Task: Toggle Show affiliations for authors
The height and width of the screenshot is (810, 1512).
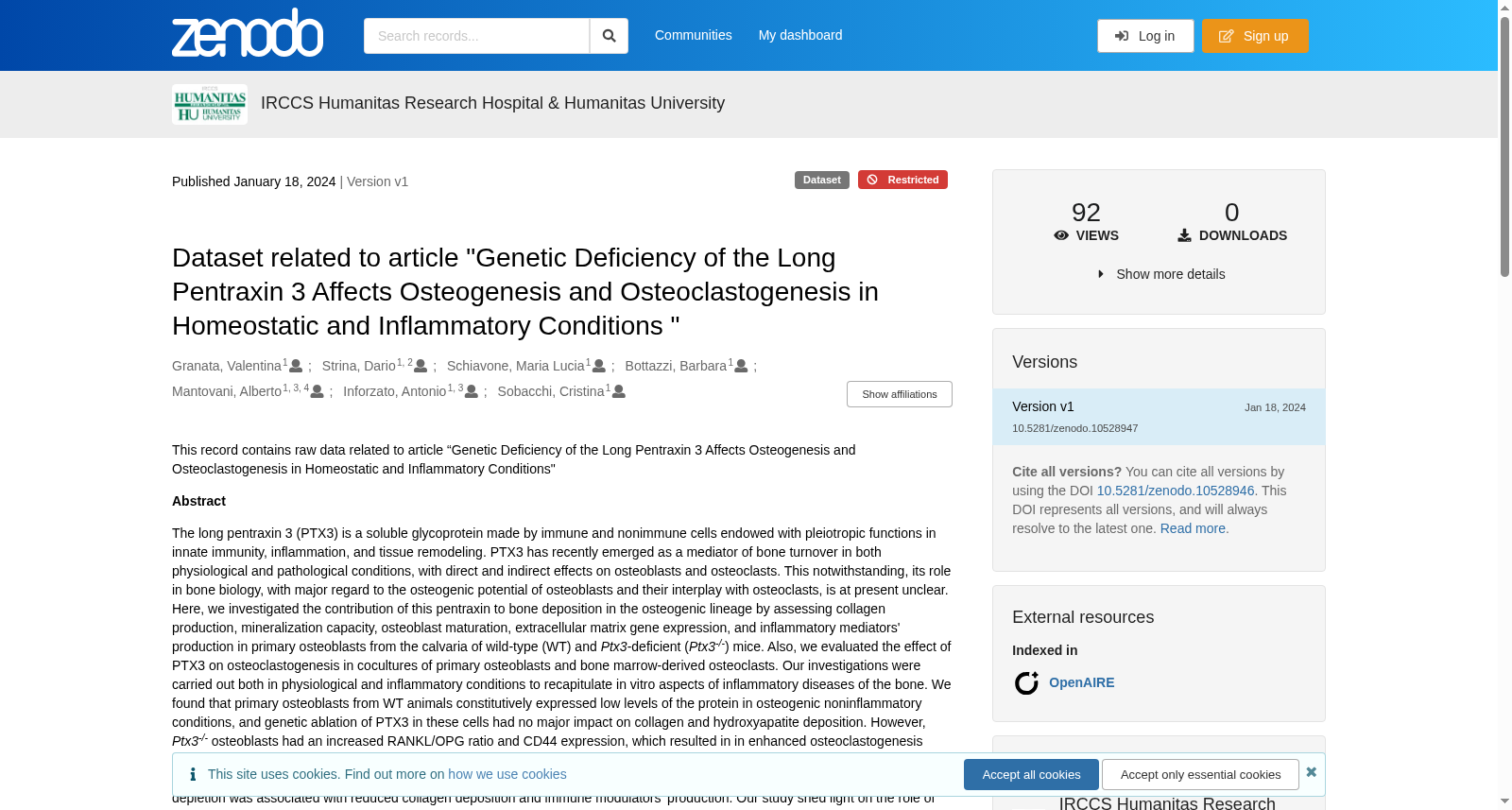Action: click(900, 394)
